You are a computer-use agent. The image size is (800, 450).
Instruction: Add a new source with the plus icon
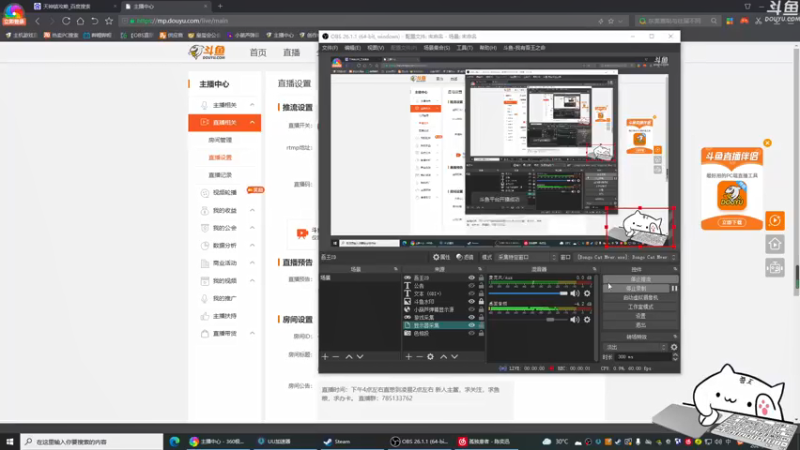[409, 357]
